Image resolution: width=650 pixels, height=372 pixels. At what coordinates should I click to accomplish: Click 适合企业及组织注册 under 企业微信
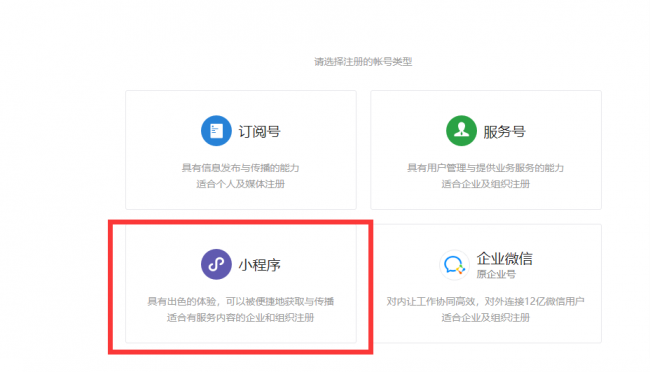[x=485, y=317]
